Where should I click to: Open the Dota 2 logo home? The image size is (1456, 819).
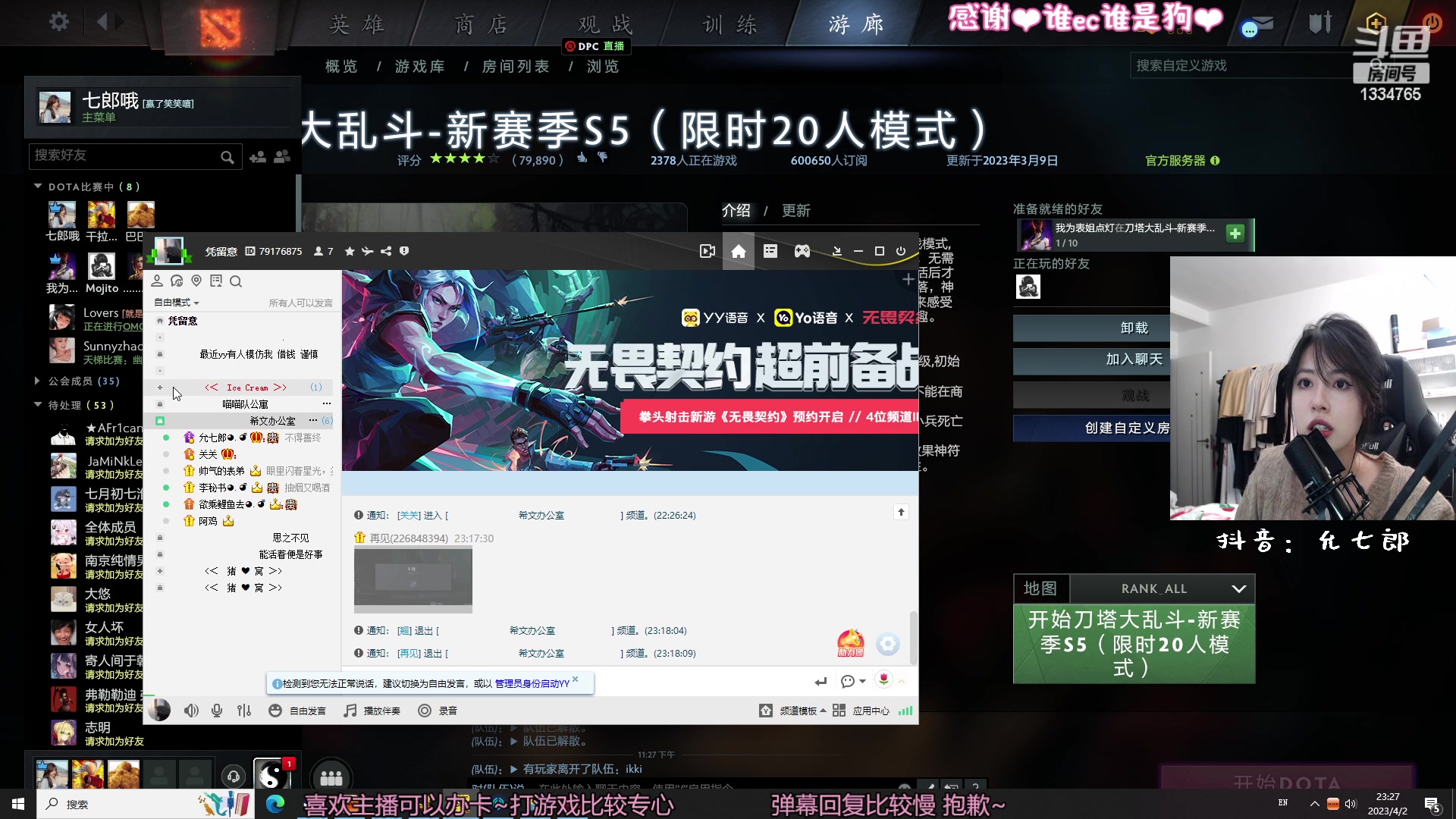point(220,27)
